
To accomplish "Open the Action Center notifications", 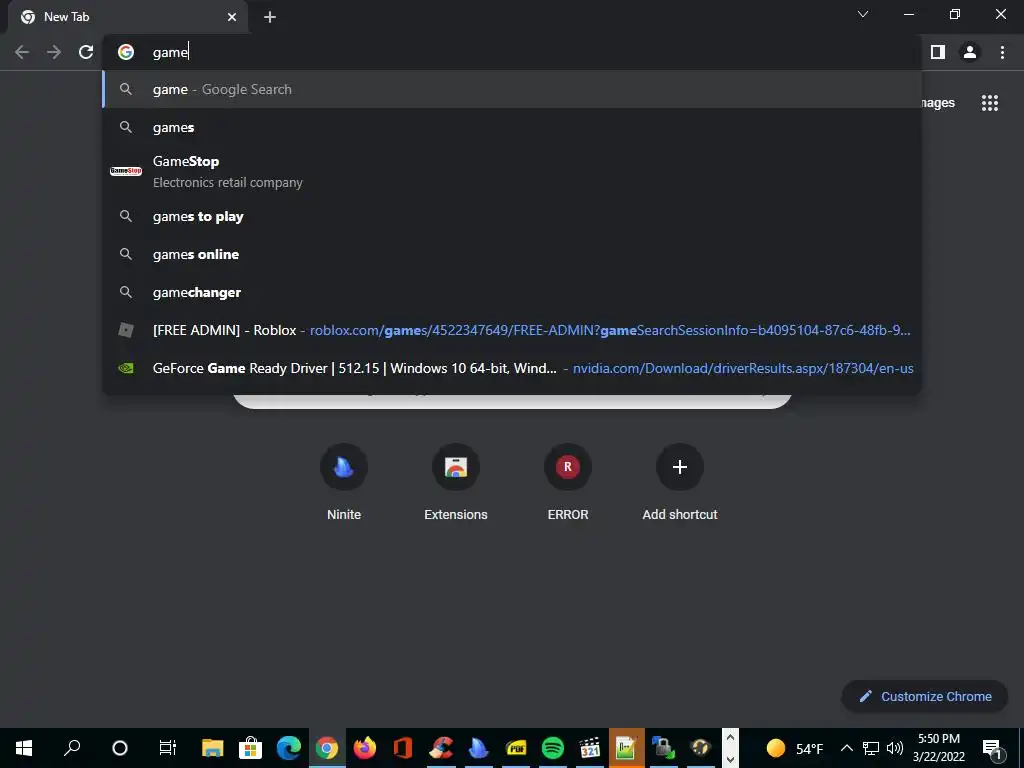I will (993, 748).
